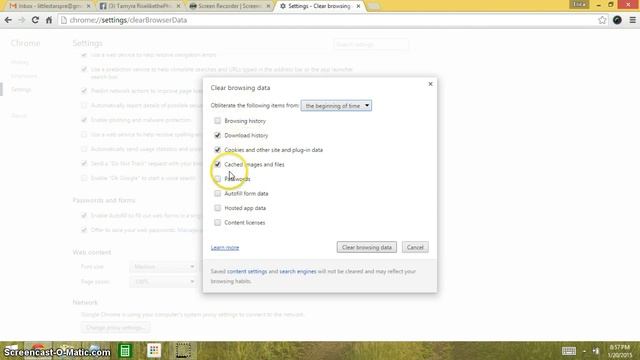This screenshot has width=640, height=360.
Task: Open the browser home page
Action: [49, 20]
